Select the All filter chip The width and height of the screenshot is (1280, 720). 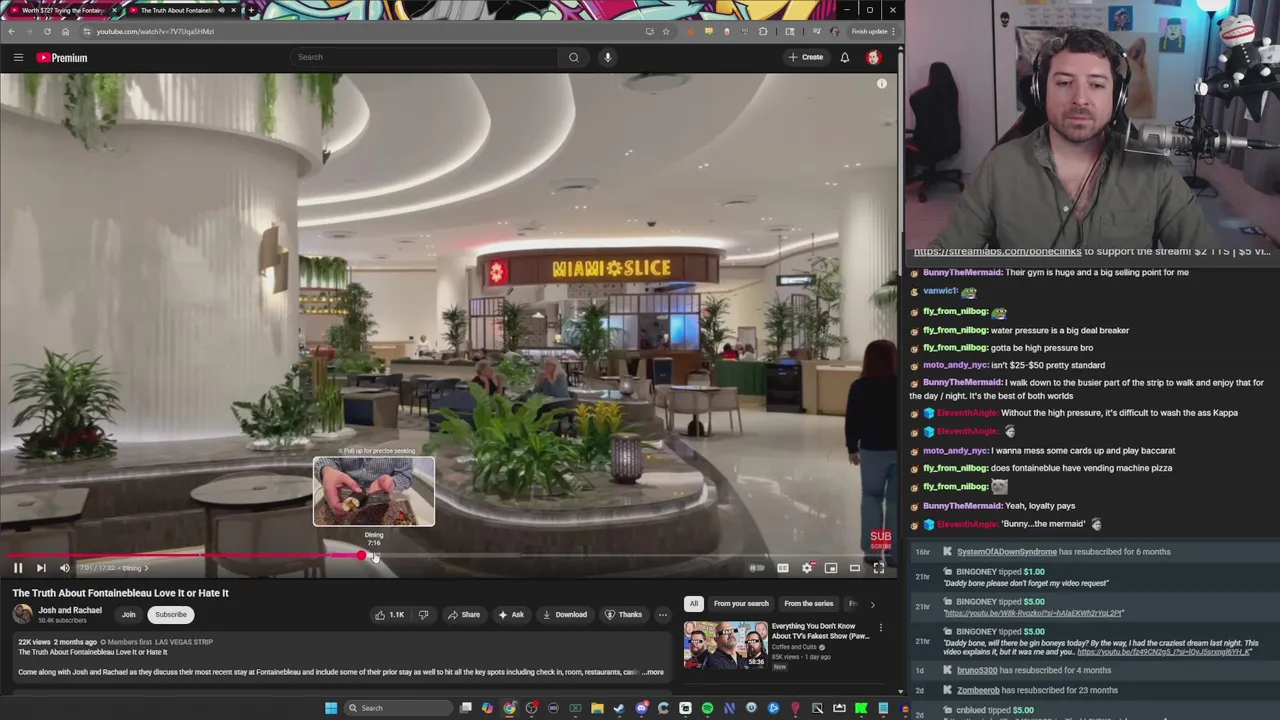click(693, 604)
